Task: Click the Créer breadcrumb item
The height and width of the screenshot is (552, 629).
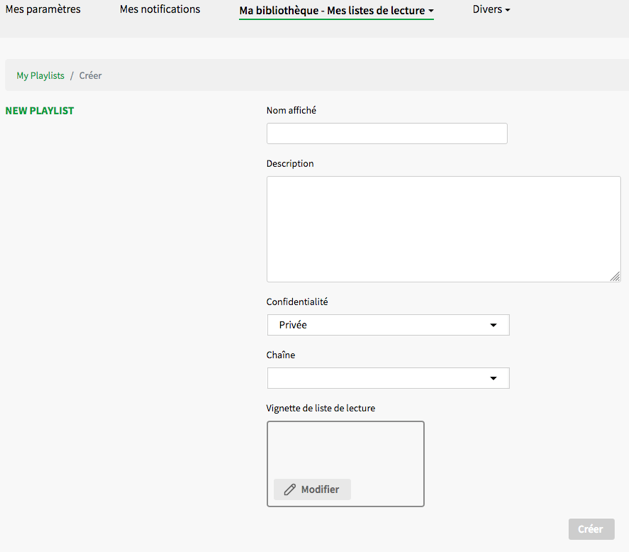Action: click(90, 76)
